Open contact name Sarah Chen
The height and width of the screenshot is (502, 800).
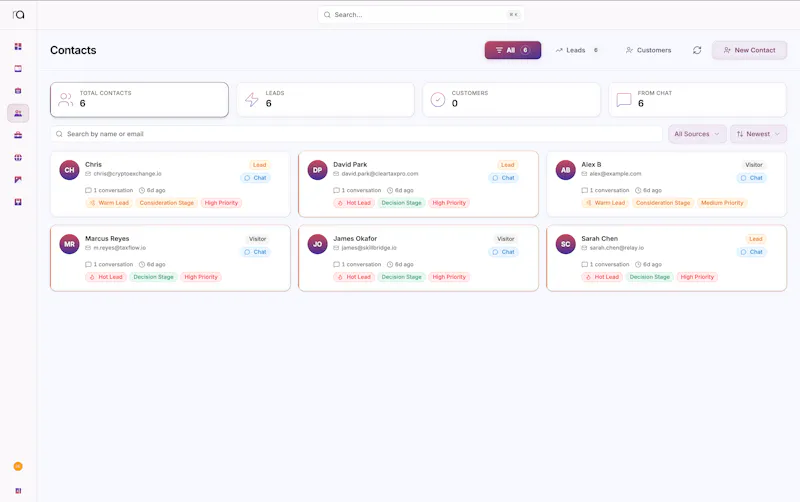pyautogui.click(x=599, y=238)
